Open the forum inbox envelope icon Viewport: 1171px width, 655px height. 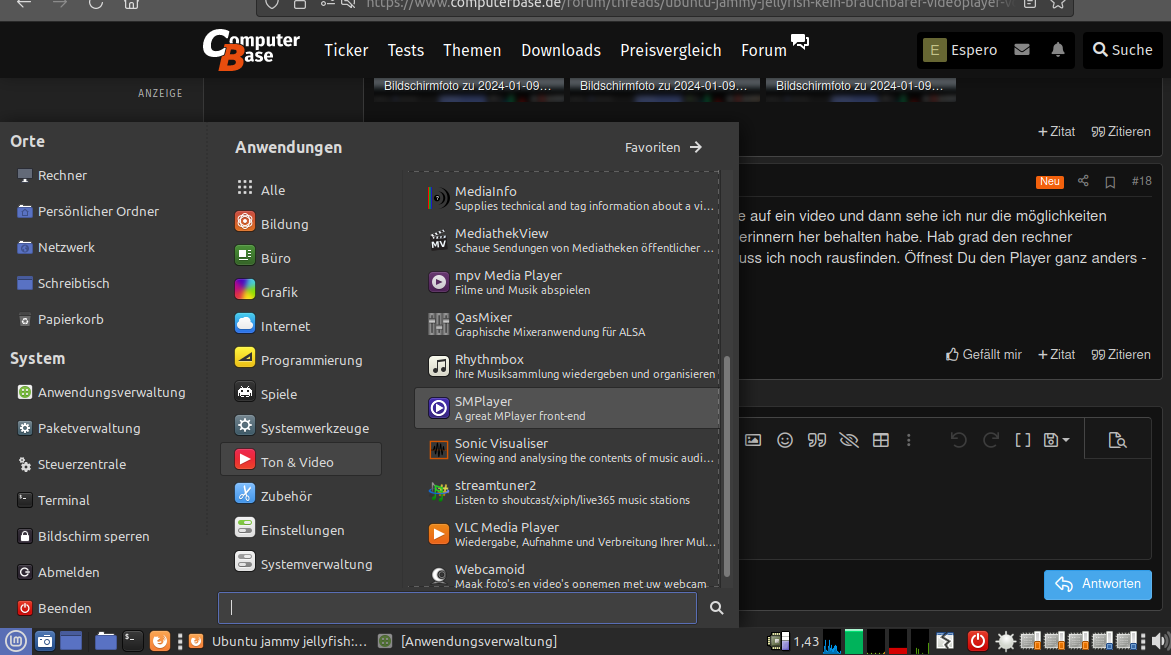pyautogui.click(x=1022, y=49)
